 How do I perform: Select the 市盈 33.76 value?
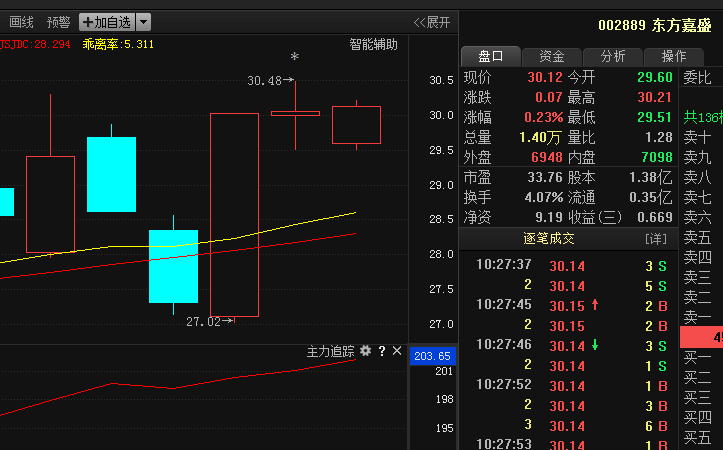545,177
